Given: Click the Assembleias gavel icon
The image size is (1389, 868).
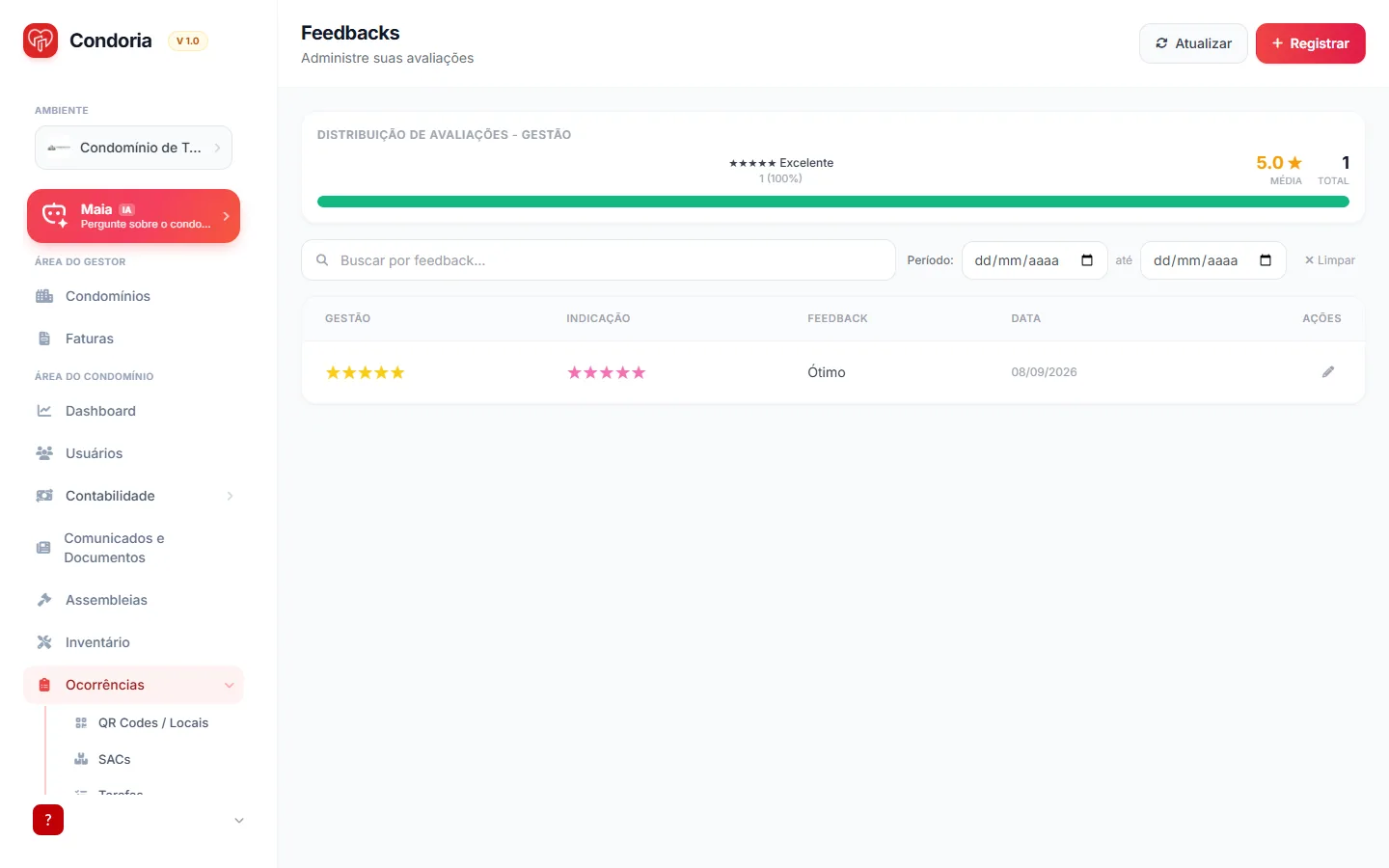Looking at the screenshot, I should click(x=44, y=600).
